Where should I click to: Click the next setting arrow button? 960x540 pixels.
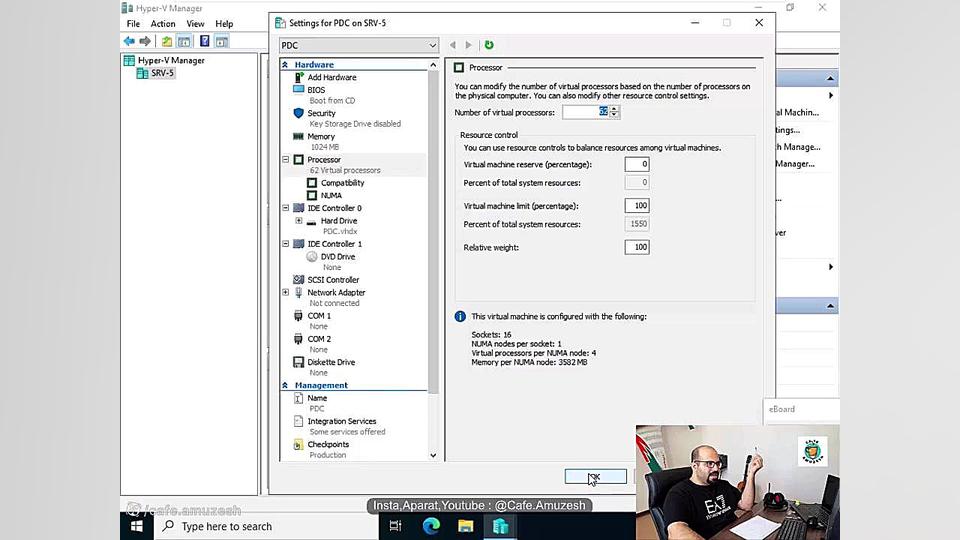pos(468,45)
